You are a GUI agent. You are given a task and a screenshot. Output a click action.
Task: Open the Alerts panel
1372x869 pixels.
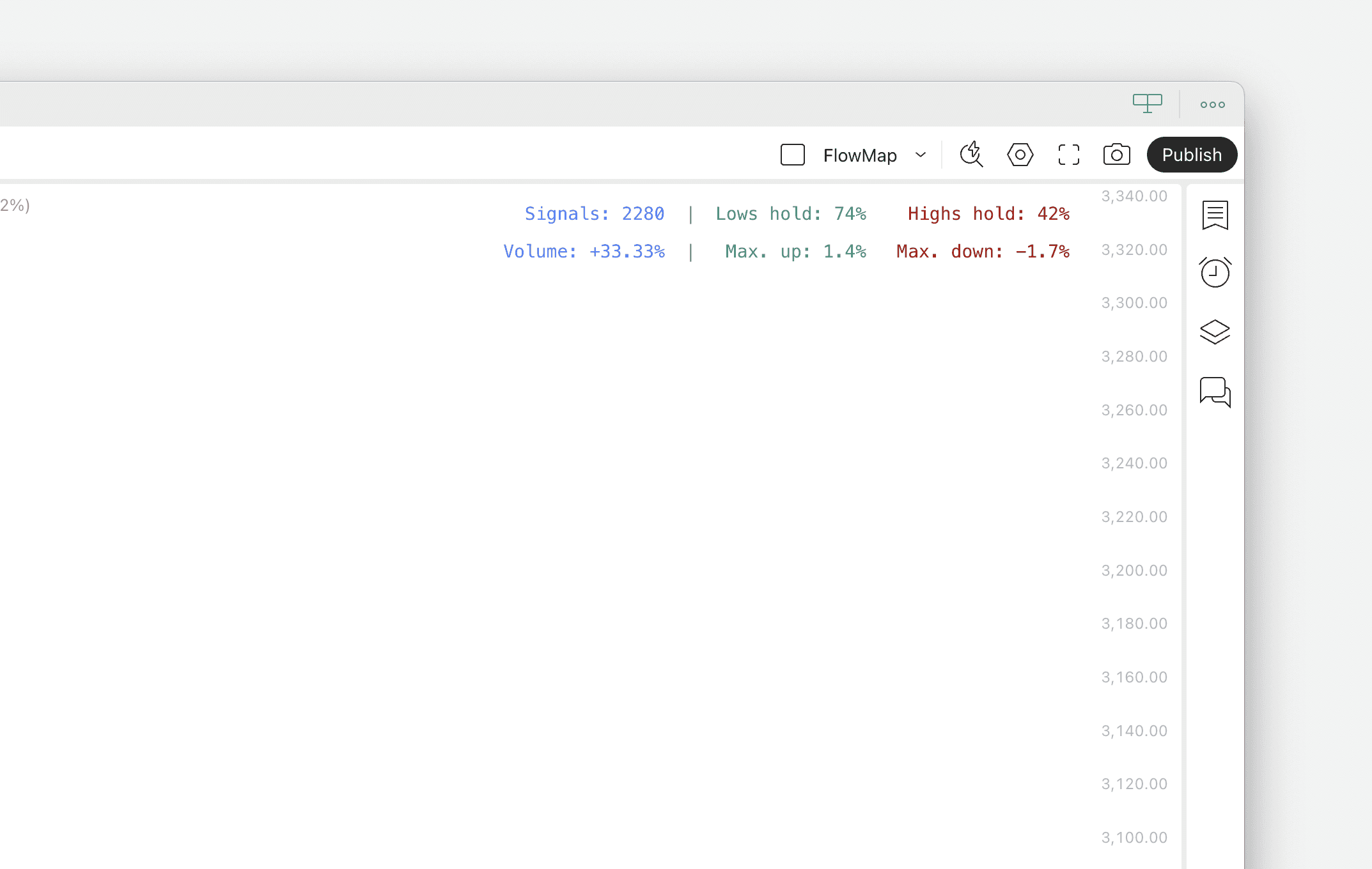[x=1215, y=272]
